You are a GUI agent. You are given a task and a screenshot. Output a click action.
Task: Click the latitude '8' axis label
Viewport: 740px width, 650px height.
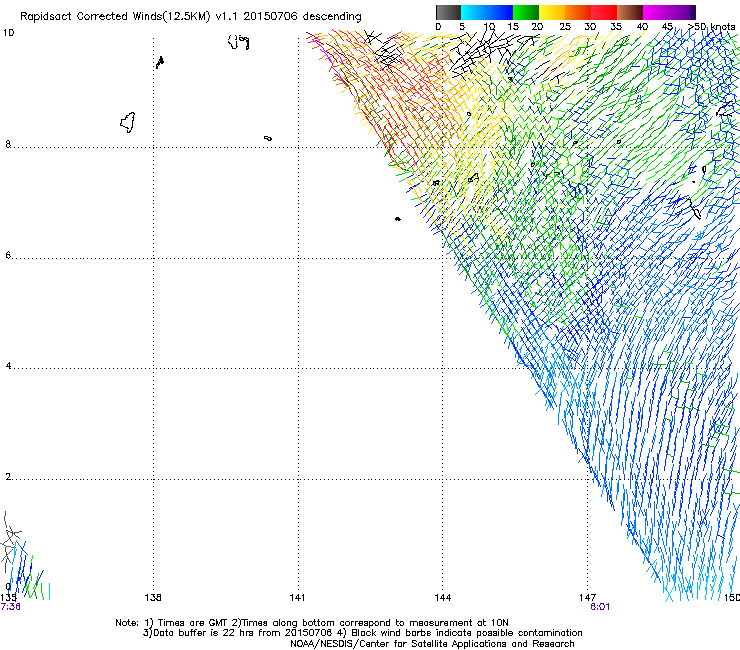click(8, 144)
